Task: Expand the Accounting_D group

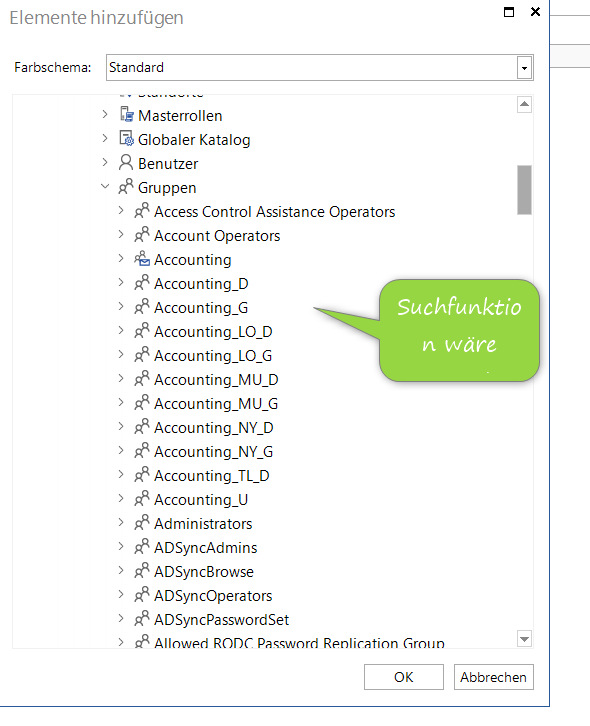Action: click(x=121, y=282)
